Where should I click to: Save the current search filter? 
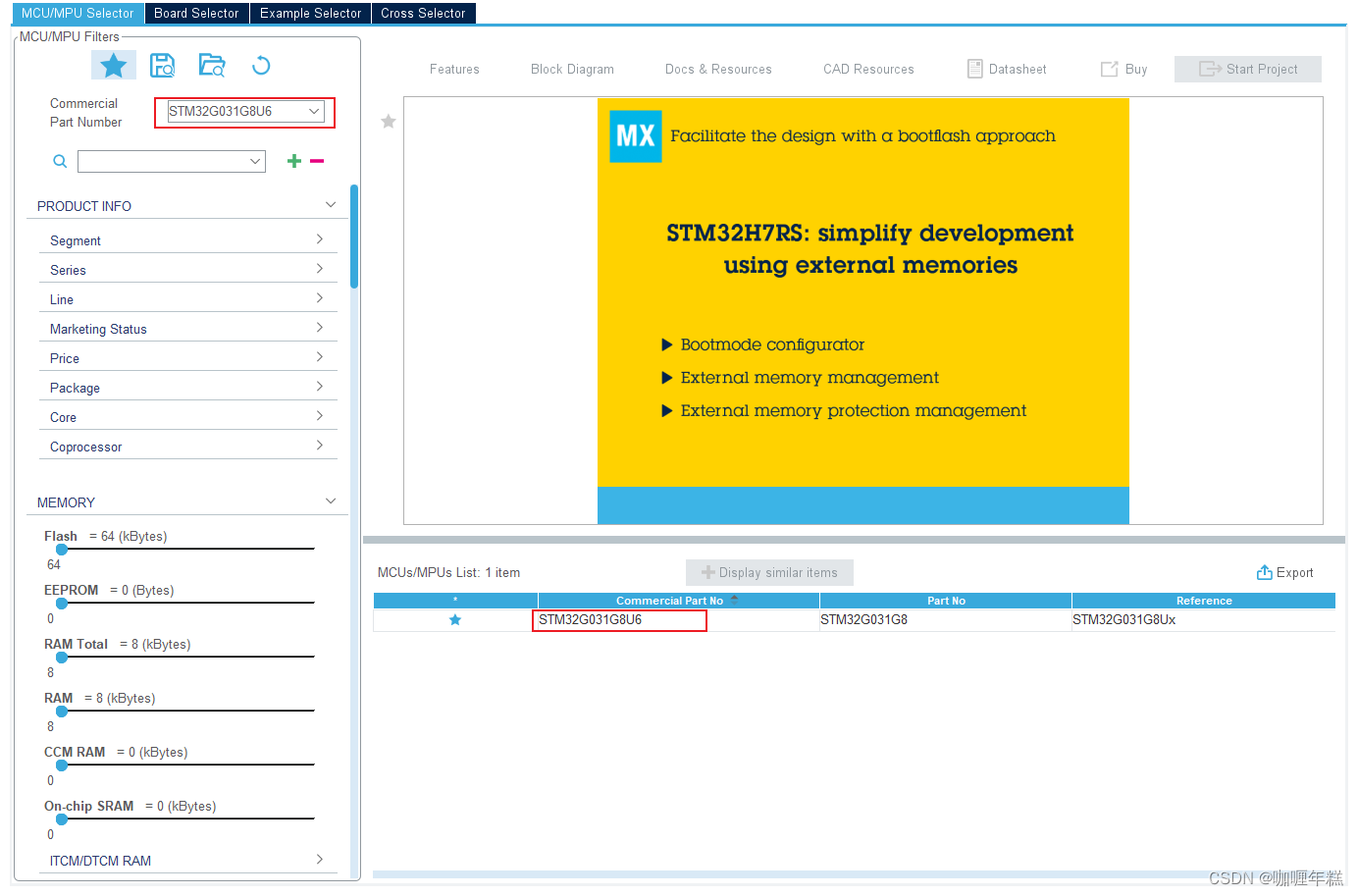162,66
